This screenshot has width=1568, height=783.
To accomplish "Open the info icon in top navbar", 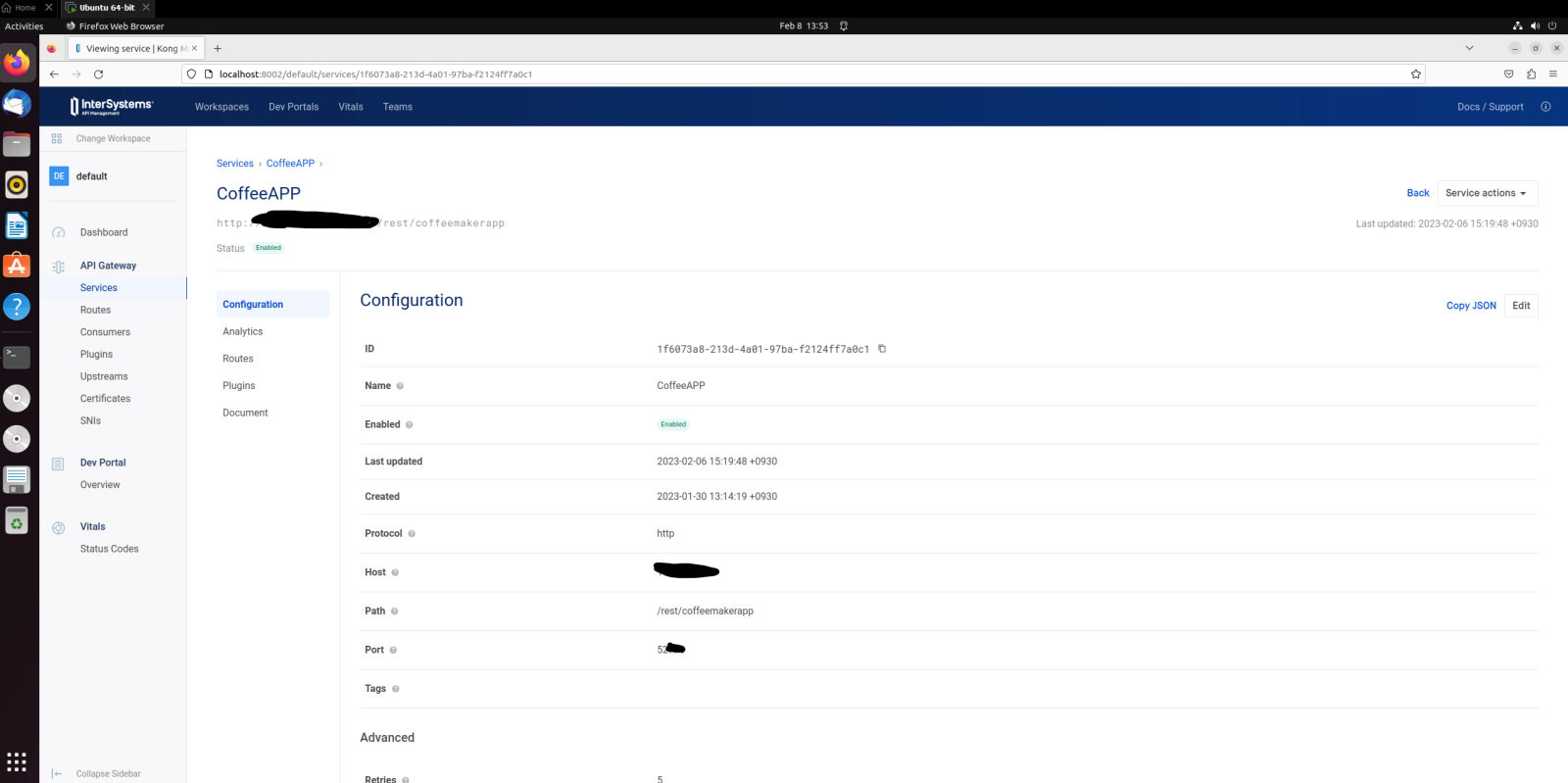I will point(1545,107).
